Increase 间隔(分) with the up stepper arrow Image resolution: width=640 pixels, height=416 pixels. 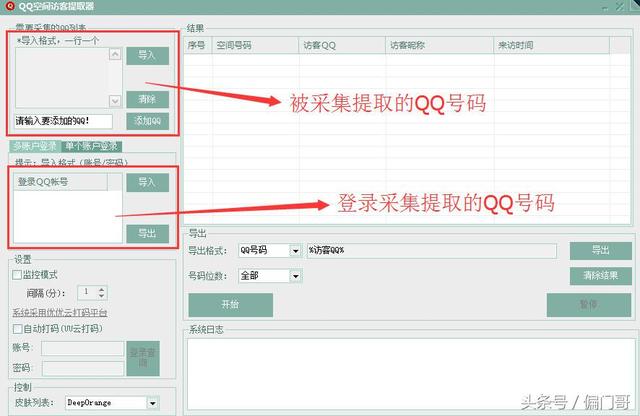point(102,289)
